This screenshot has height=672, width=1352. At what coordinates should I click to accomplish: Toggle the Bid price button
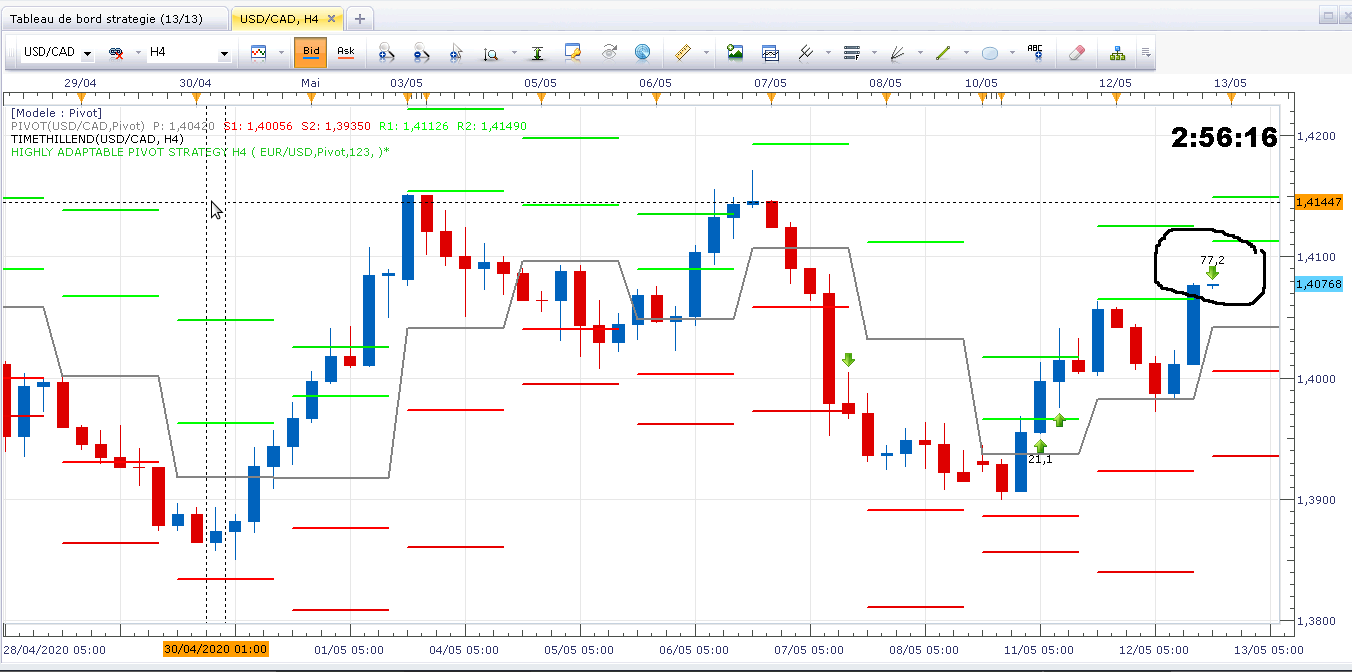pyautogui.click(x=311, y=53)
